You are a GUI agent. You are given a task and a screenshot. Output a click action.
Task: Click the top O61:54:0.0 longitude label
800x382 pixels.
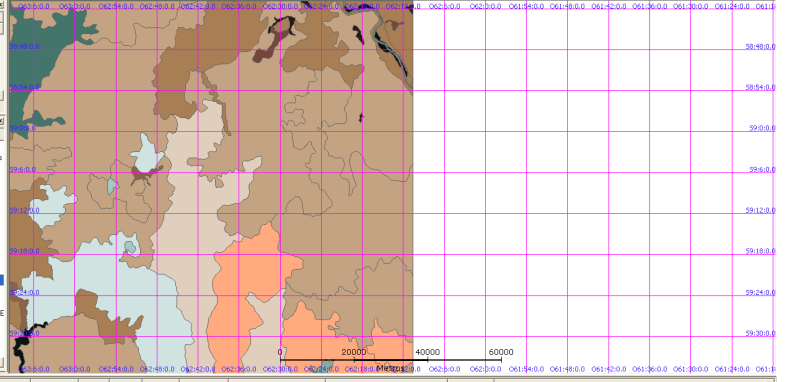coord(527,6)
